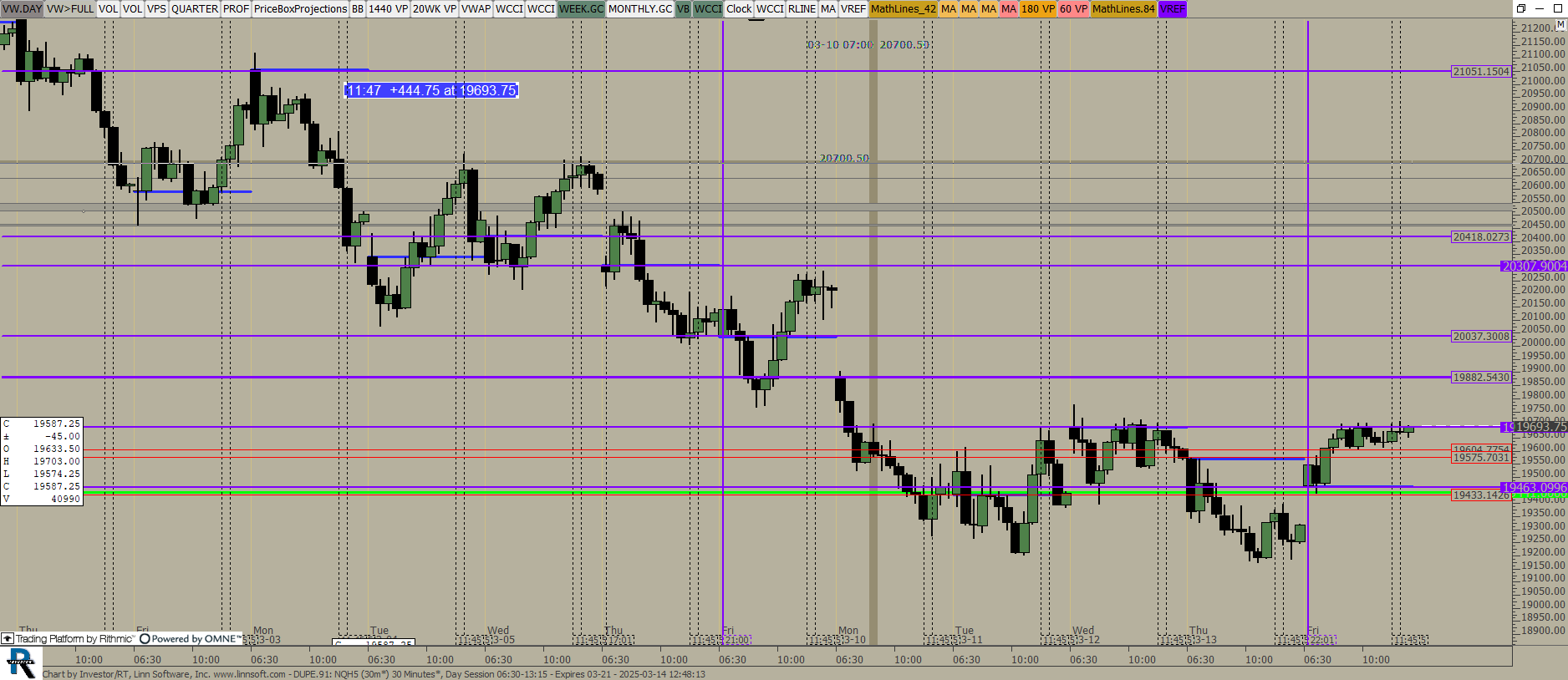Click the pink 60 VP button
Screen dimensions: 1568x680
(x=1073, y=9)
